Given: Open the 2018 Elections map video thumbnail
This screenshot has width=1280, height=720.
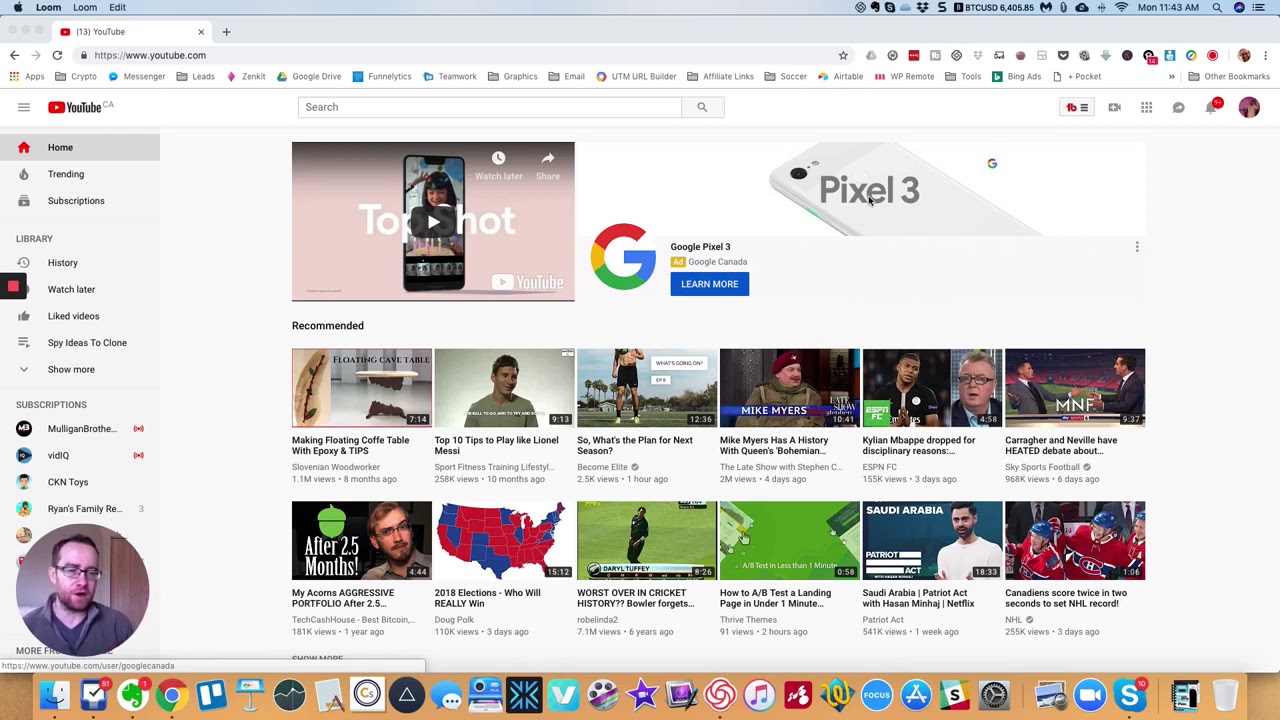Looking at the screenshot, I should tap(504, 541).
